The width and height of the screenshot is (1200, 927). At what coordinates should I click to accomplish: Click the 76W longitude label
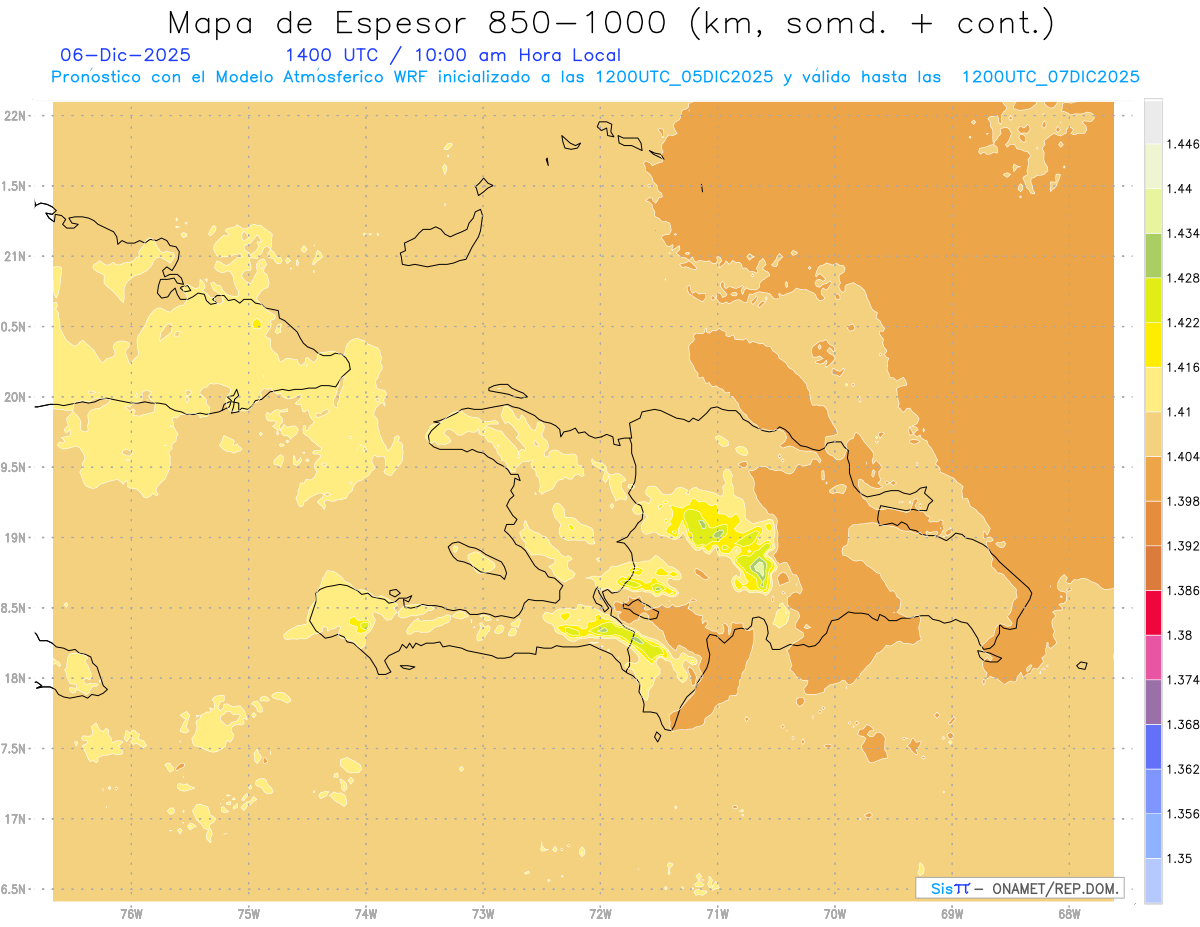point(131,913)
